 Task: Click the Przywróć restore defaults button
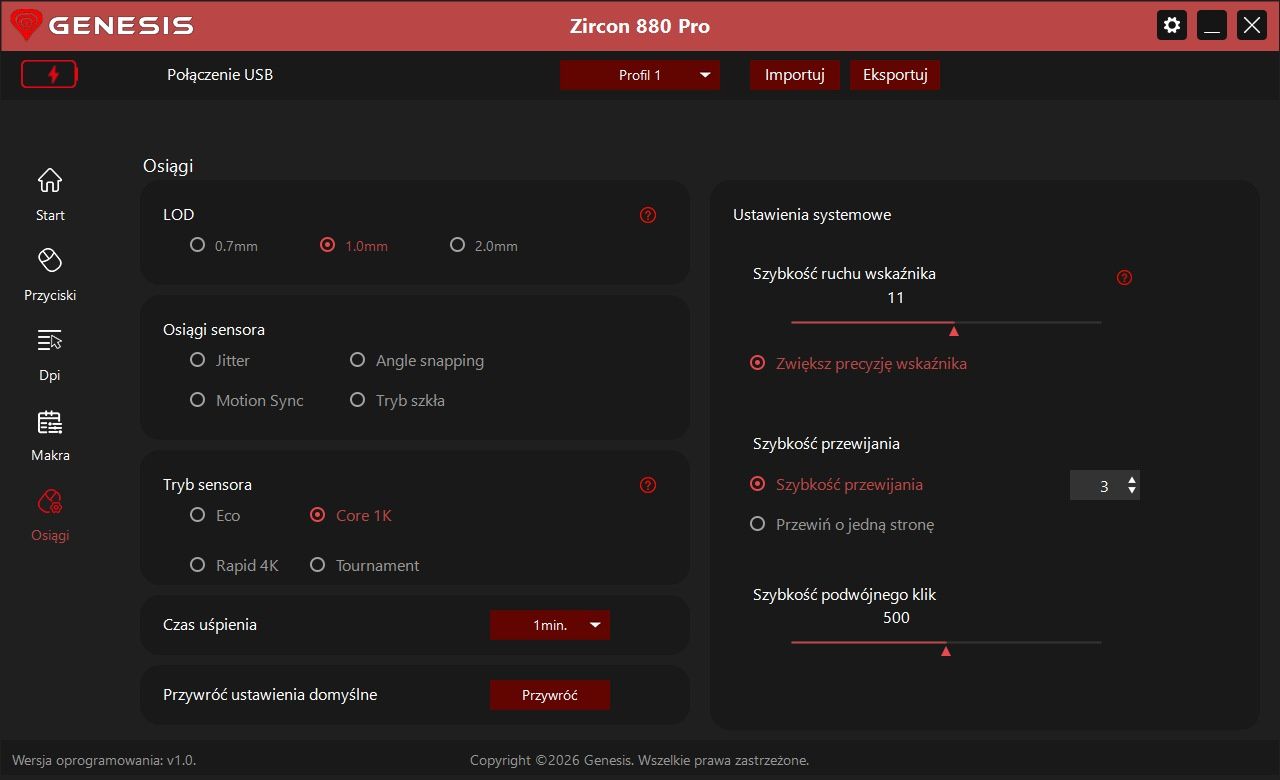550,695
